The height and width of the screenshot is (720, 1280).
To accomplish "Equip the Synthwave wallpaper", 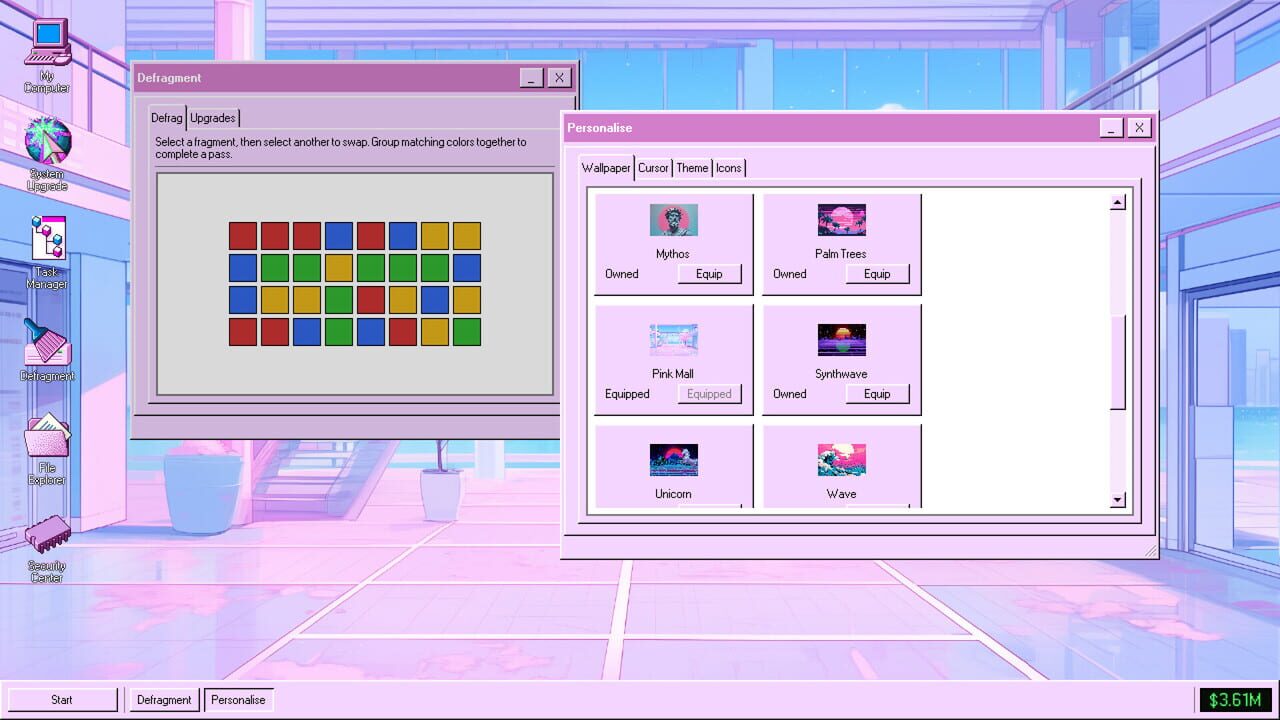I will tap(877, 394).
